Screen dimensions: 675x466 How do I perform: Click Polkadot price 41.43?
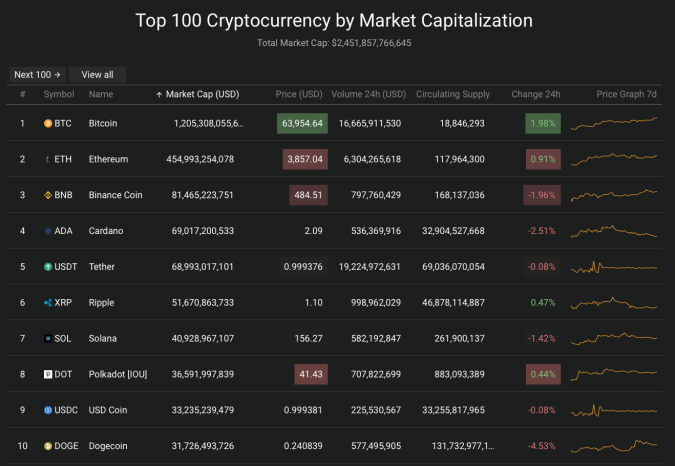click(x=311, y=374)
